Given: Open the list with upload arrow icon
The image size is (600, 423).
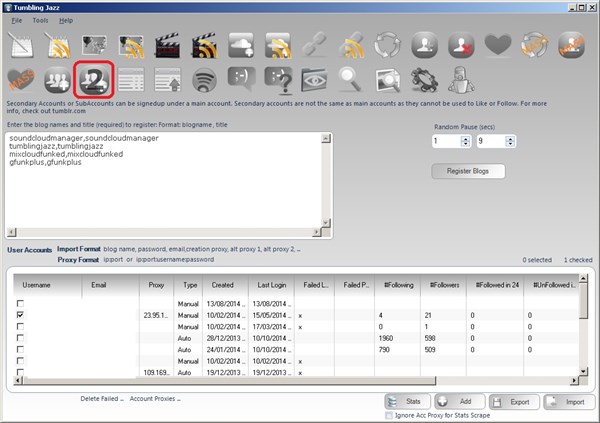Looking at the screenshot, I should [168, 80].
